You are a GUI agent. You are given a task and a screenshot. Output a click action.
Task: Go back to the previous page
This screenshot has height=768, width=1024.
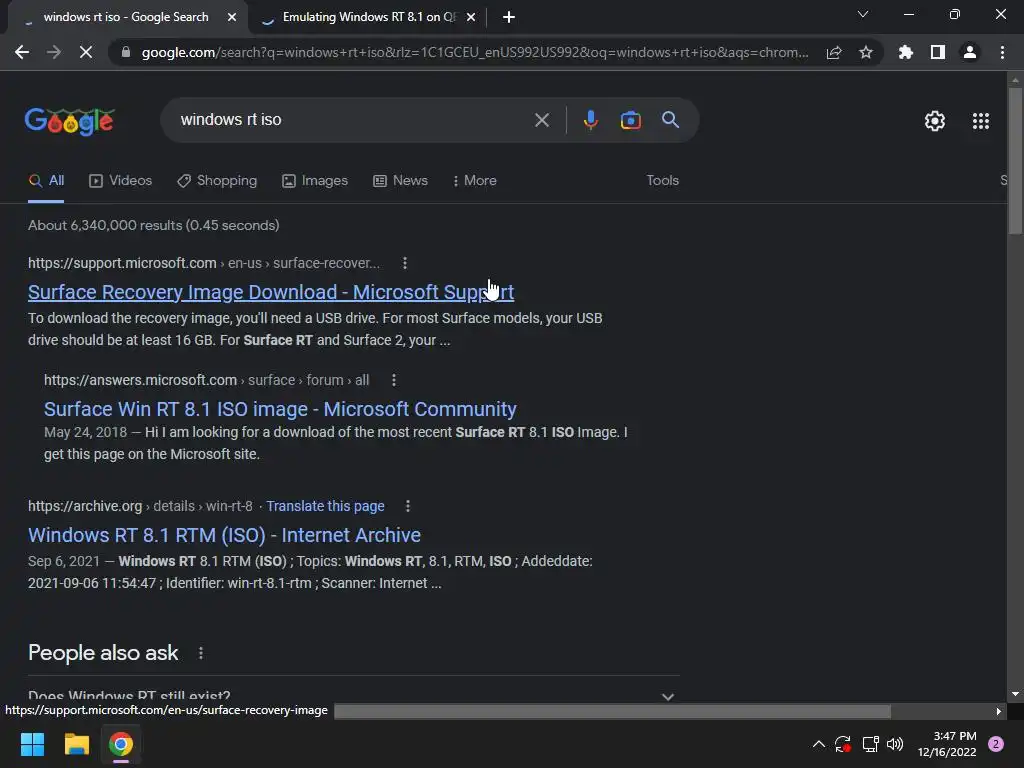[x=22, y=52]
